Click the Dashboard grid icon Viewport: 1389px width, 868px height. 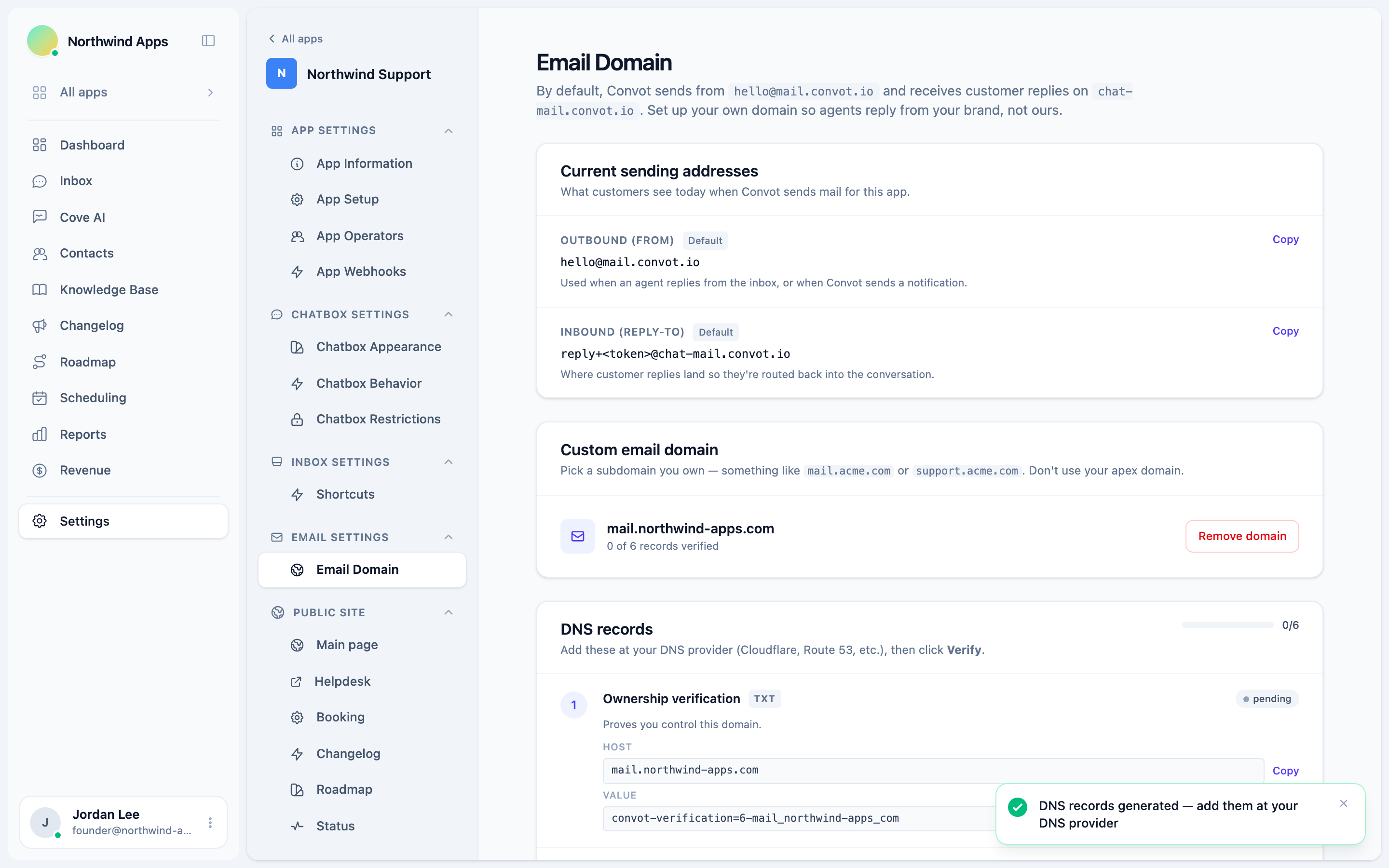[40, 145]
